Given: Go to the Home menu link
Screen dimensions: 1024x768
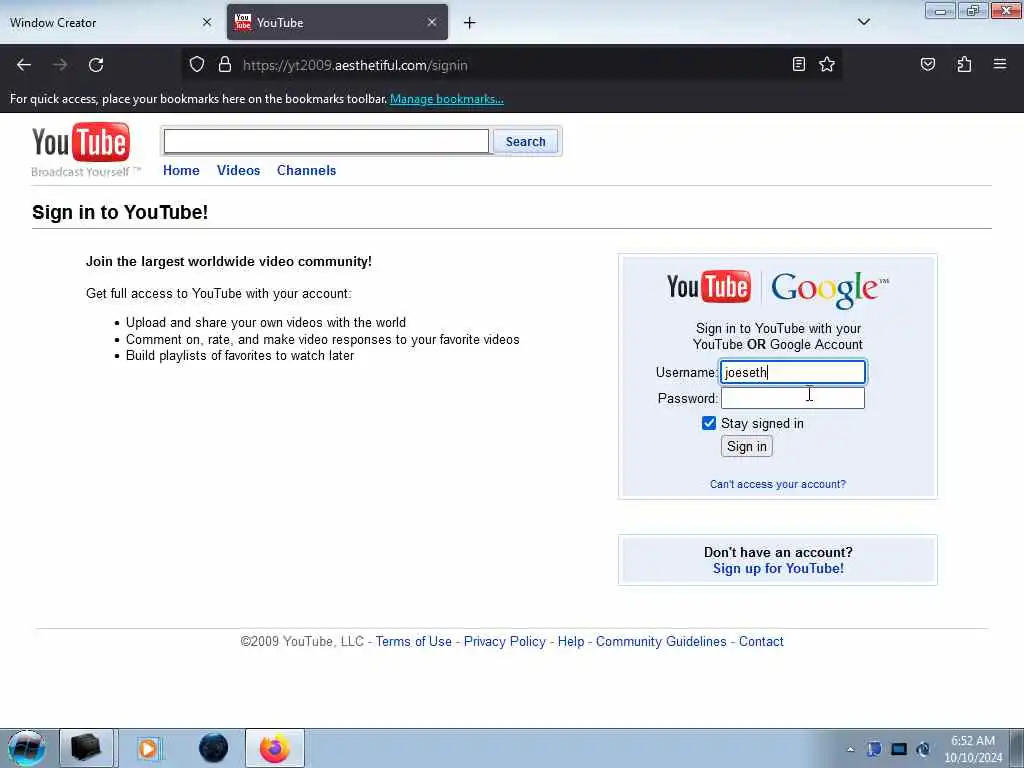Looking at the screenshot, I should (x=181, y=170).
